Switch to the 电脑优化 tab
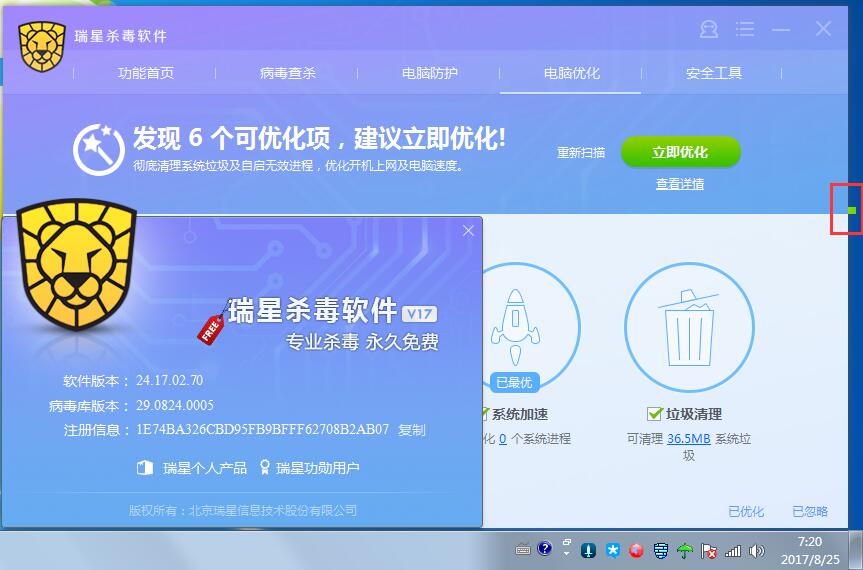 [571, 73]
